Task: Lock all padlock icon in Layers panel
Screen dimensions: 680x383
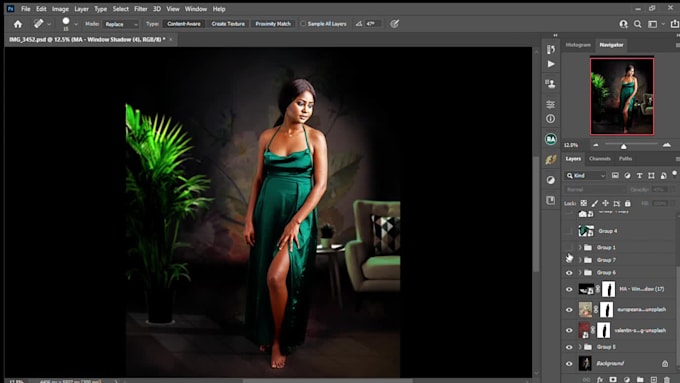Action: [x=628, y=203]
